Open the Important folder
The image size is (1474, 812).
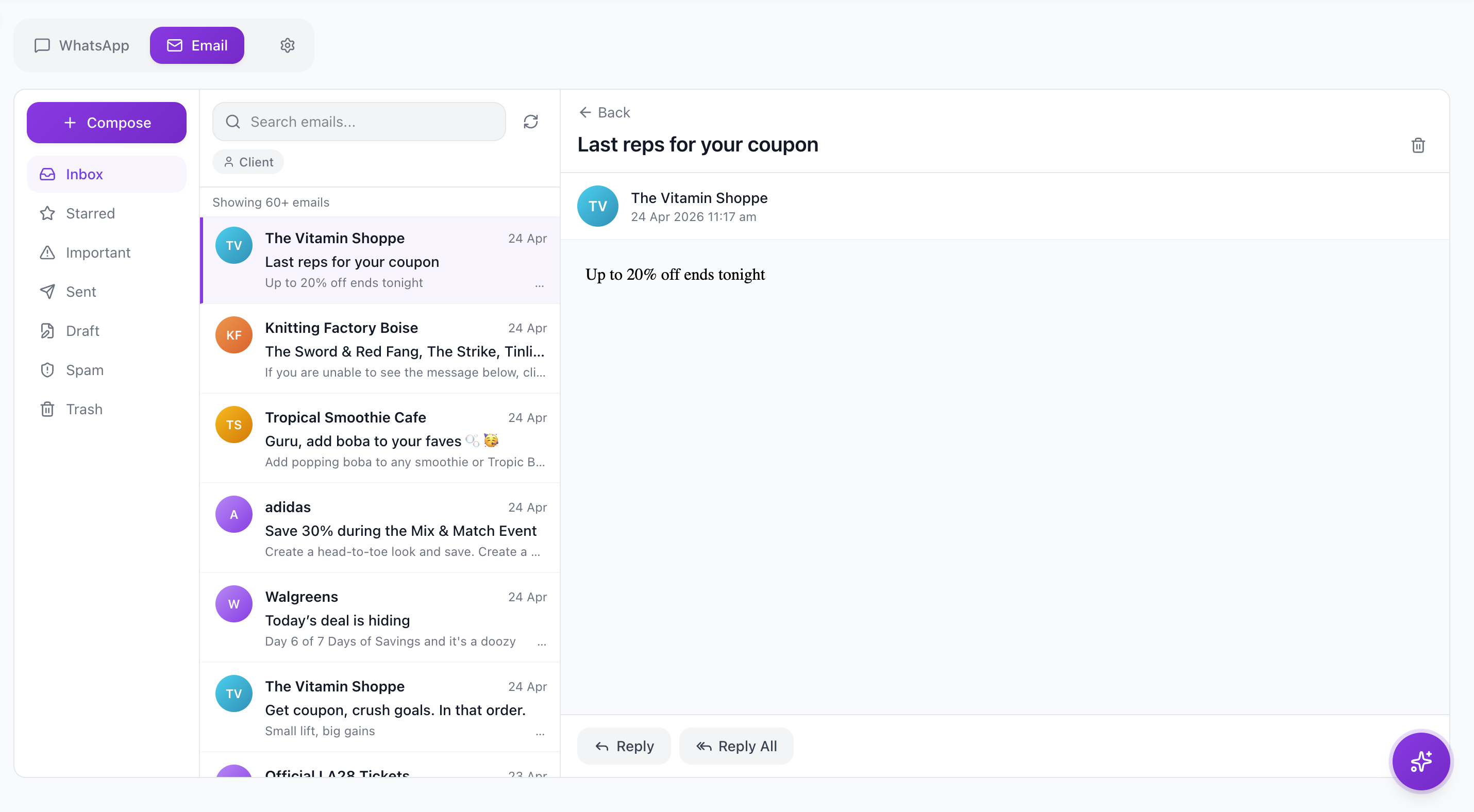coord(107,253)
